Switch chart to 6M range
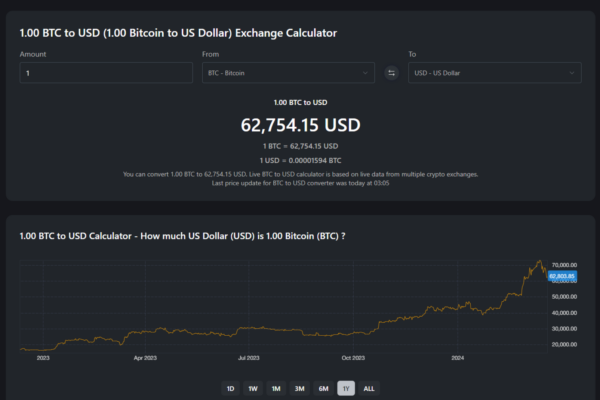The width and height of the screenshot is (600, 400). point(323,388)
